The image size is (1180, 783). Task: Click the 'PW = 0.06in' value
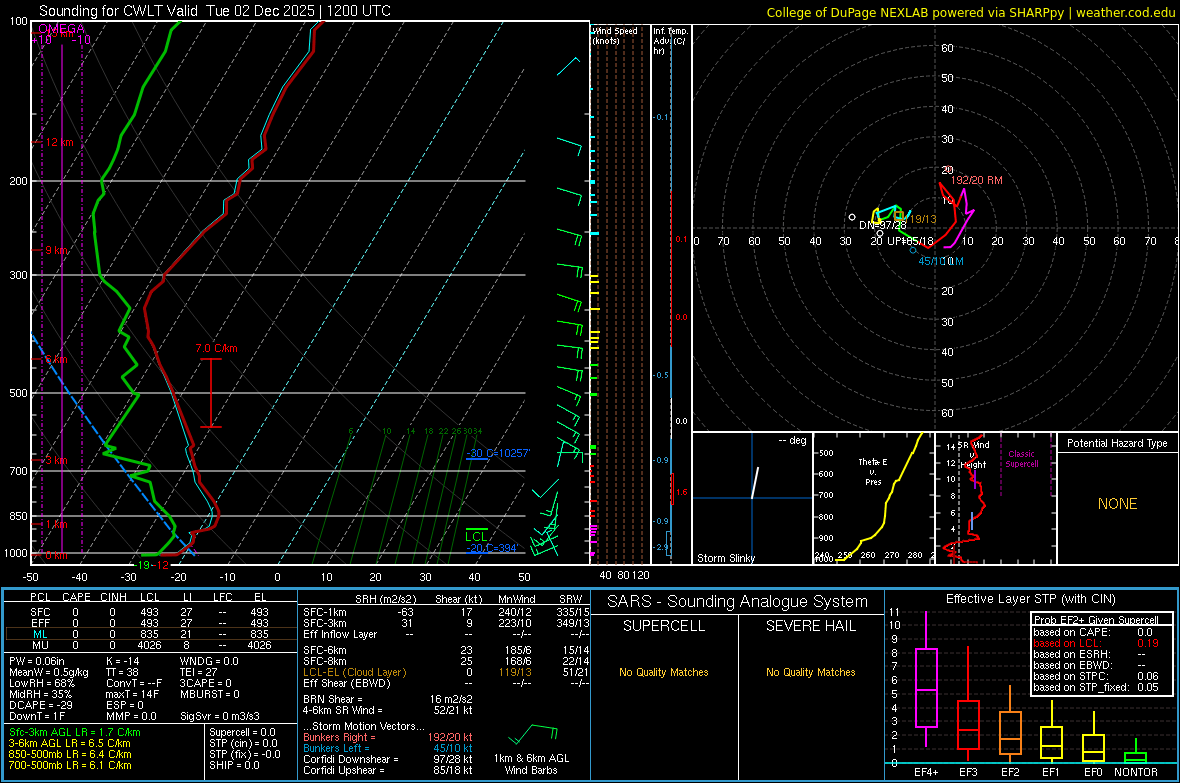37,661
